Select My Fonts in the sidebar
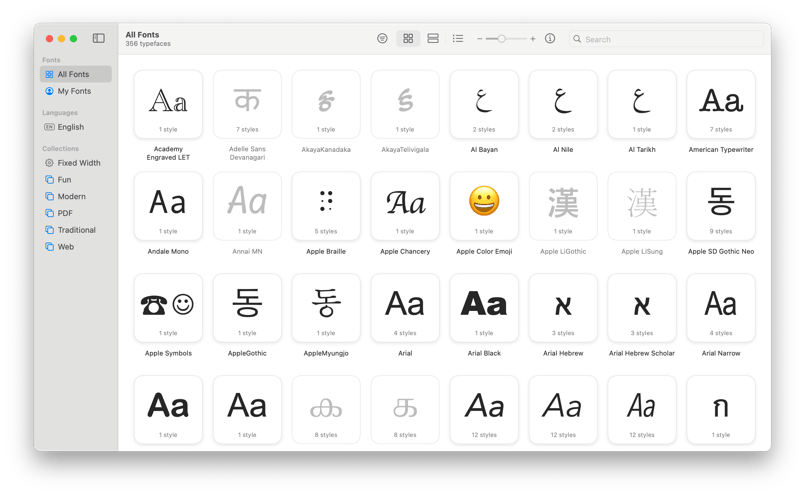This screenshot has height=496, width=805. coord(76,91)
